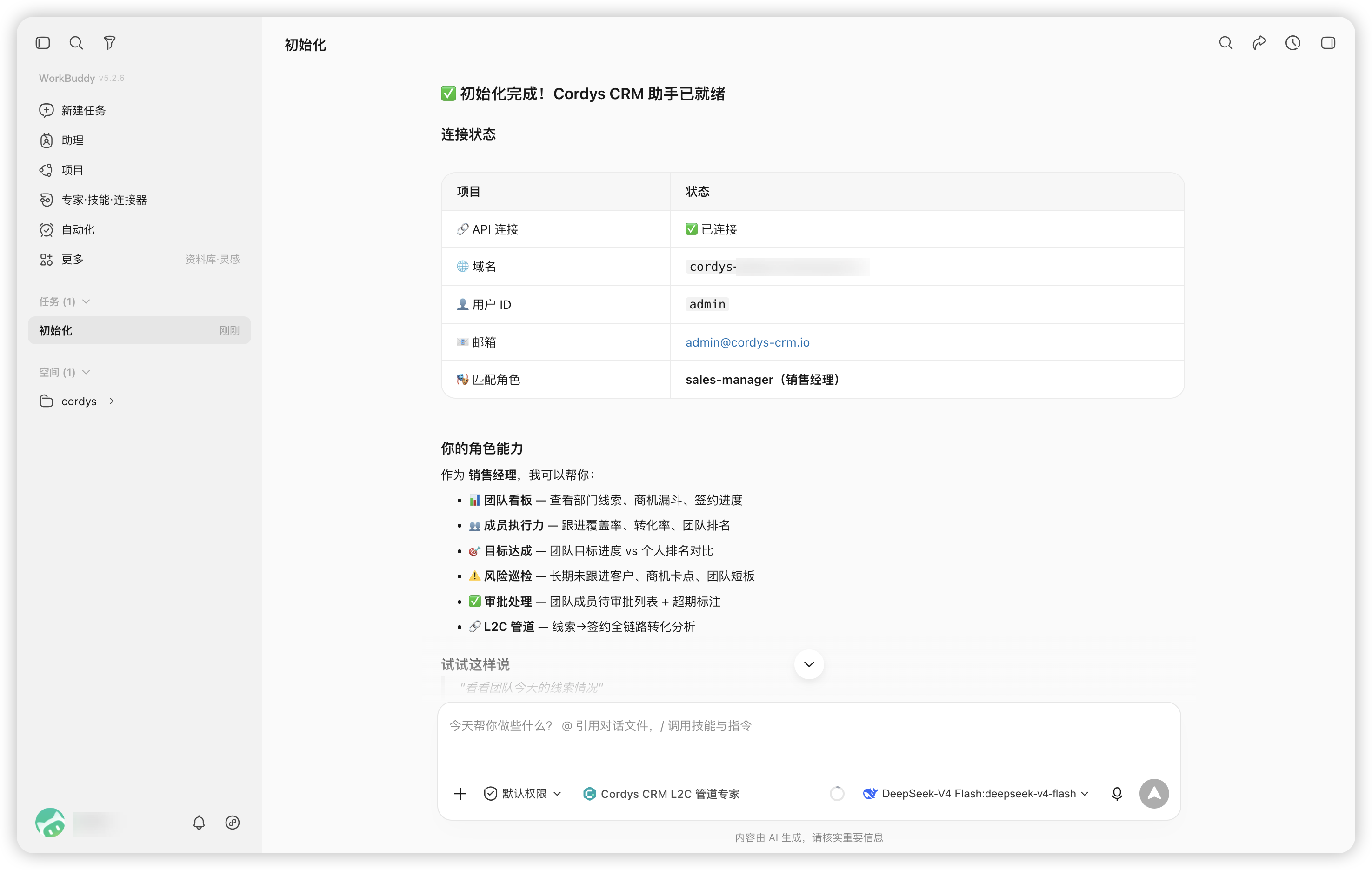1372x870 pixels.
Task: Start voice input with microphone icon
Action: [1117, 794]
